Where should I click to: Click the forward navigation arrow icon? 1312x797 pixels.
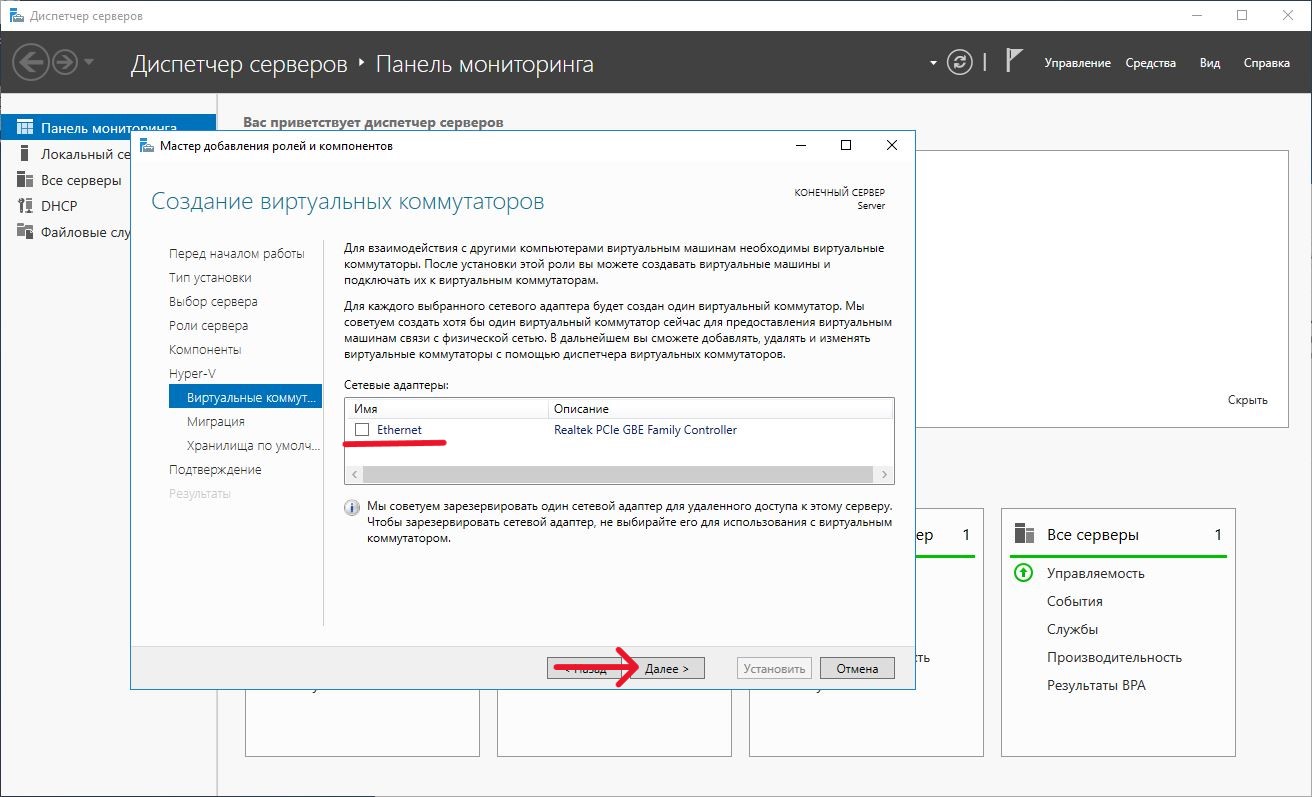pos(64,63)
